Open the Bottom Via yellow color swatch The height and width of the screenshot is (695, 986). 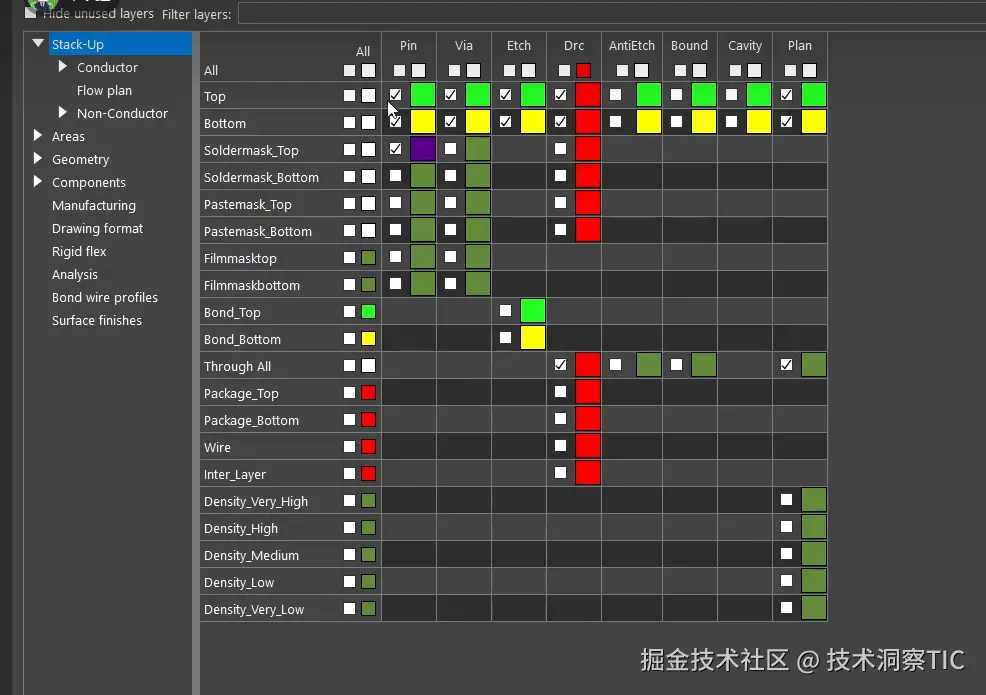pyautogui.click(x=478, y=122)
